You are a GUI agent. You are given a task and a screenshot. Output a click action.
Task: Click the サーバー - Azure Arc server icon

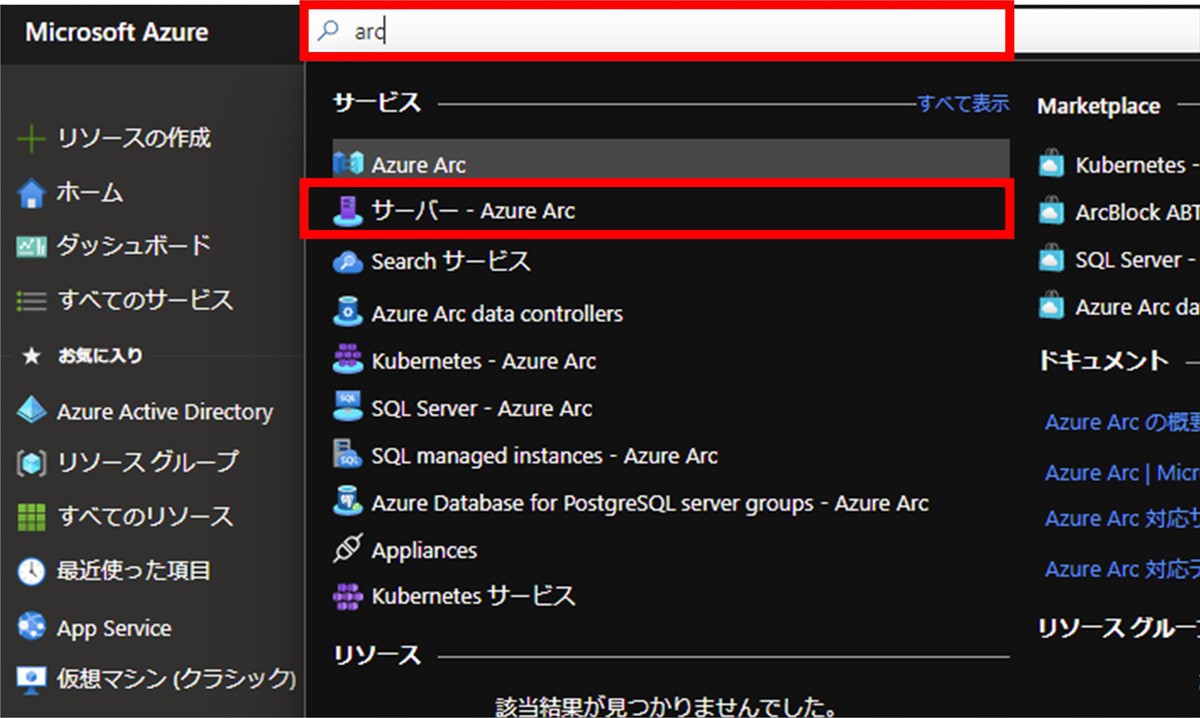(x=348, y=211)
